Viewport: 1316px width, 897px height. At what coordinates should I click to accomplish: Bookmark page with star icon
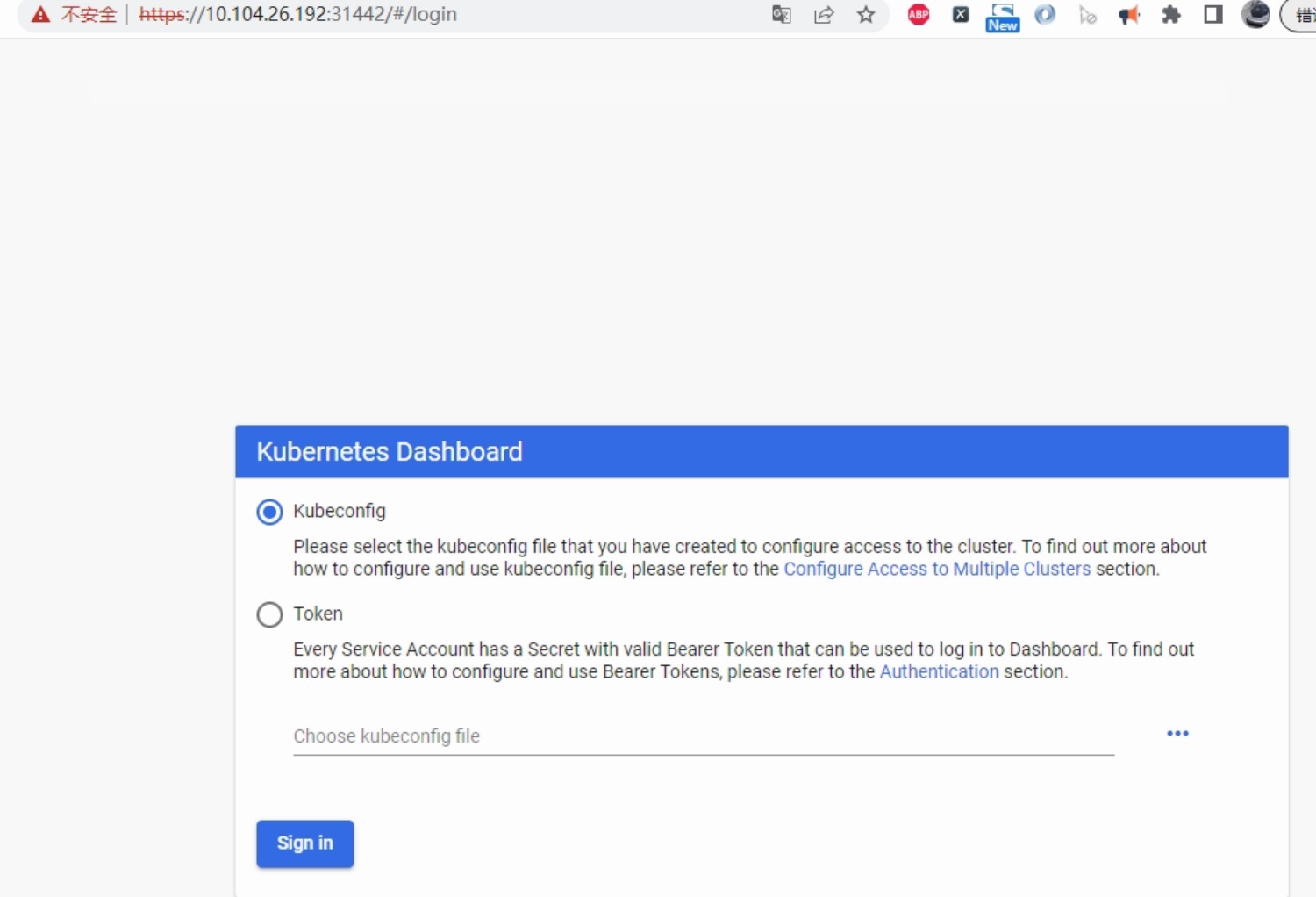pos(866,14)
